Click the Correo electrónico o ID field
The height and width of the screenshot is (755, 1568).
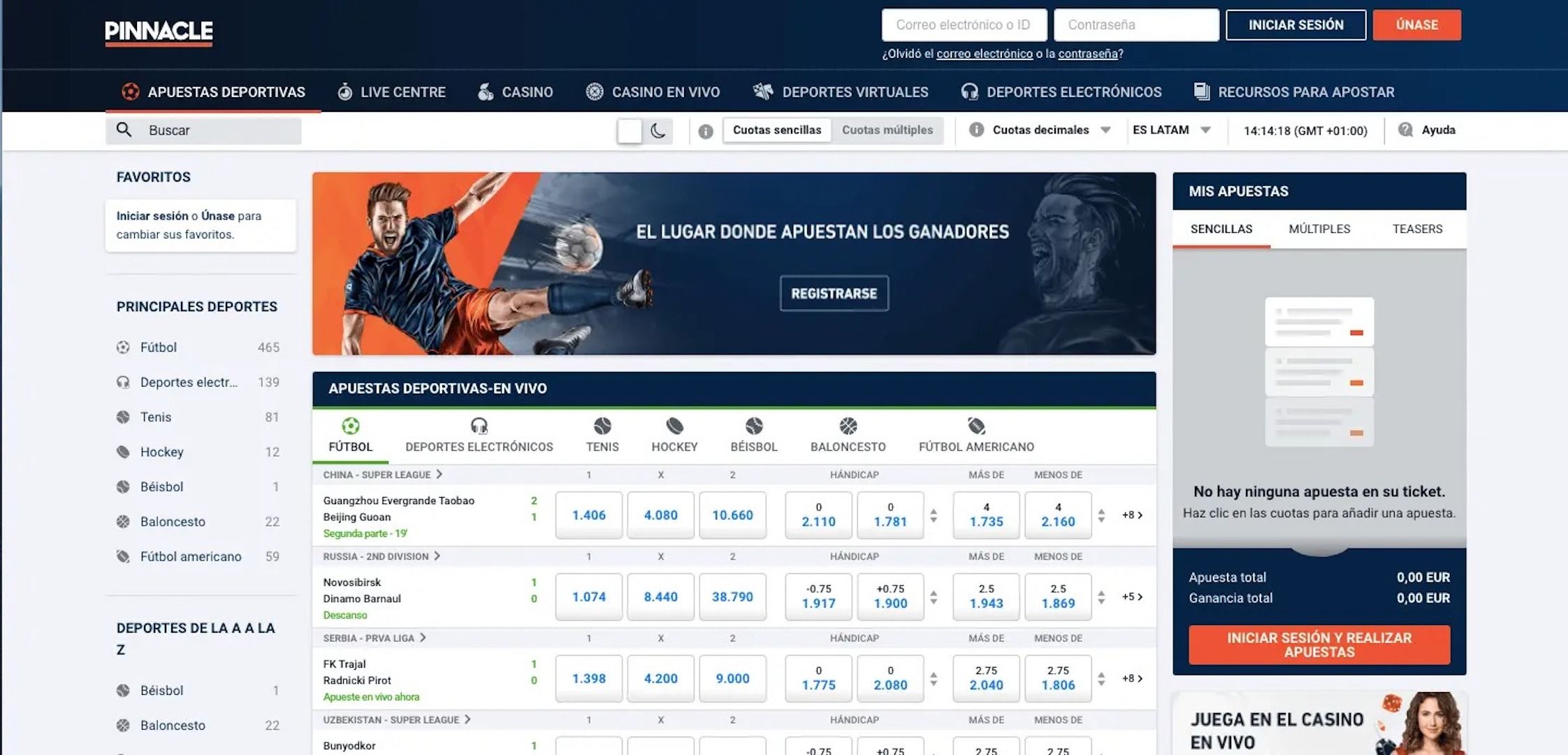pos(964,25)
